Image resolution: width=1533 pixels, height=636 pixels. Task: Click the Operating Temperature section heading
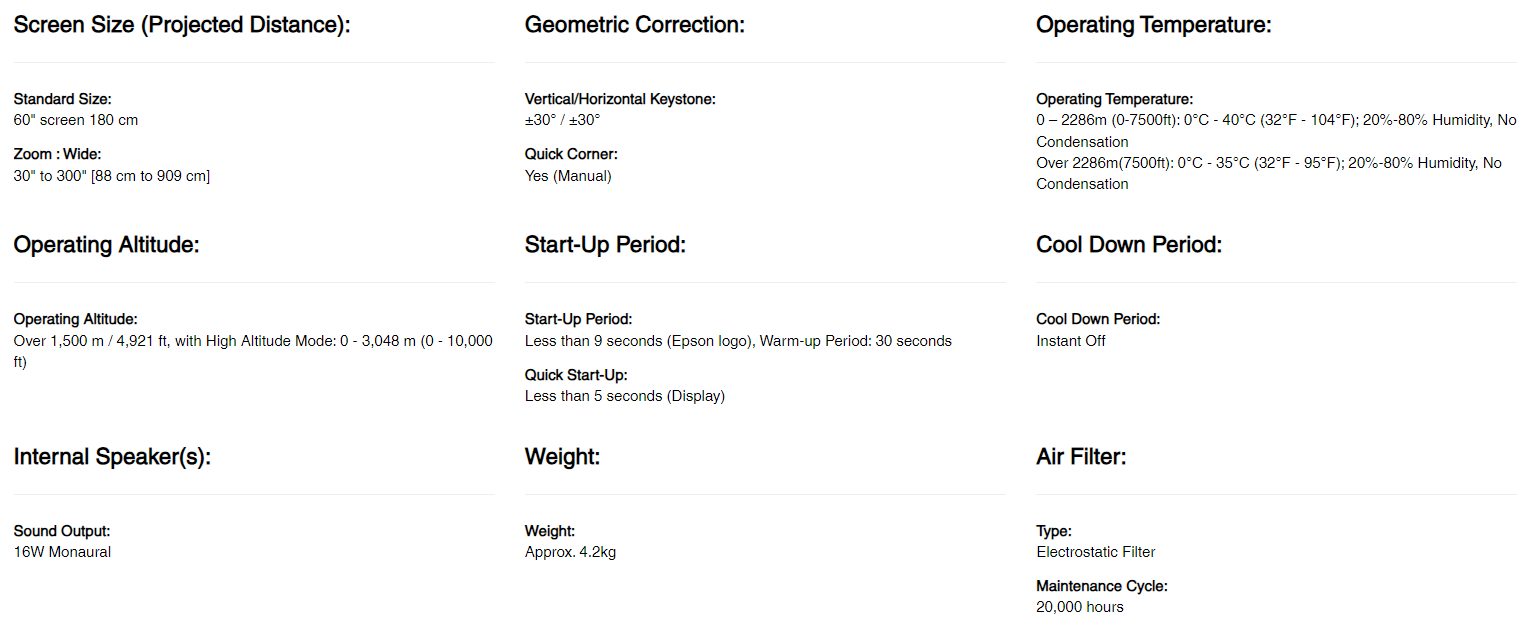tap(1154, 25)
